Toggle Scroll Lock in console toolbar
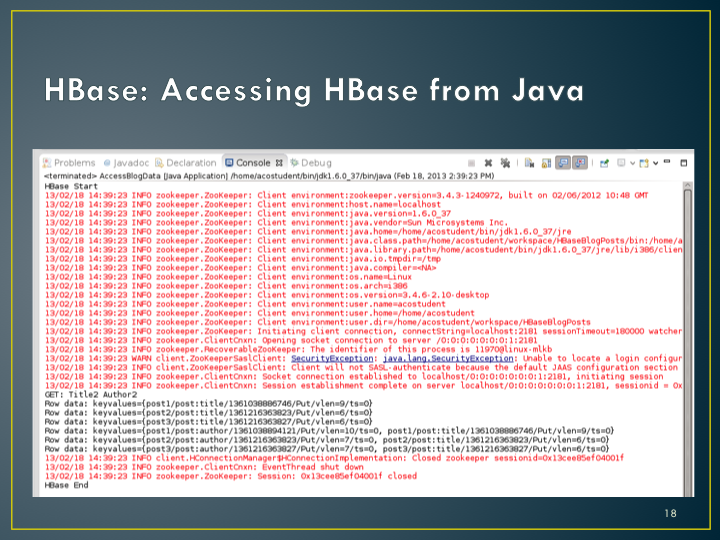The height and width of the screenshot is (540, 720). [x=546, y=163]
